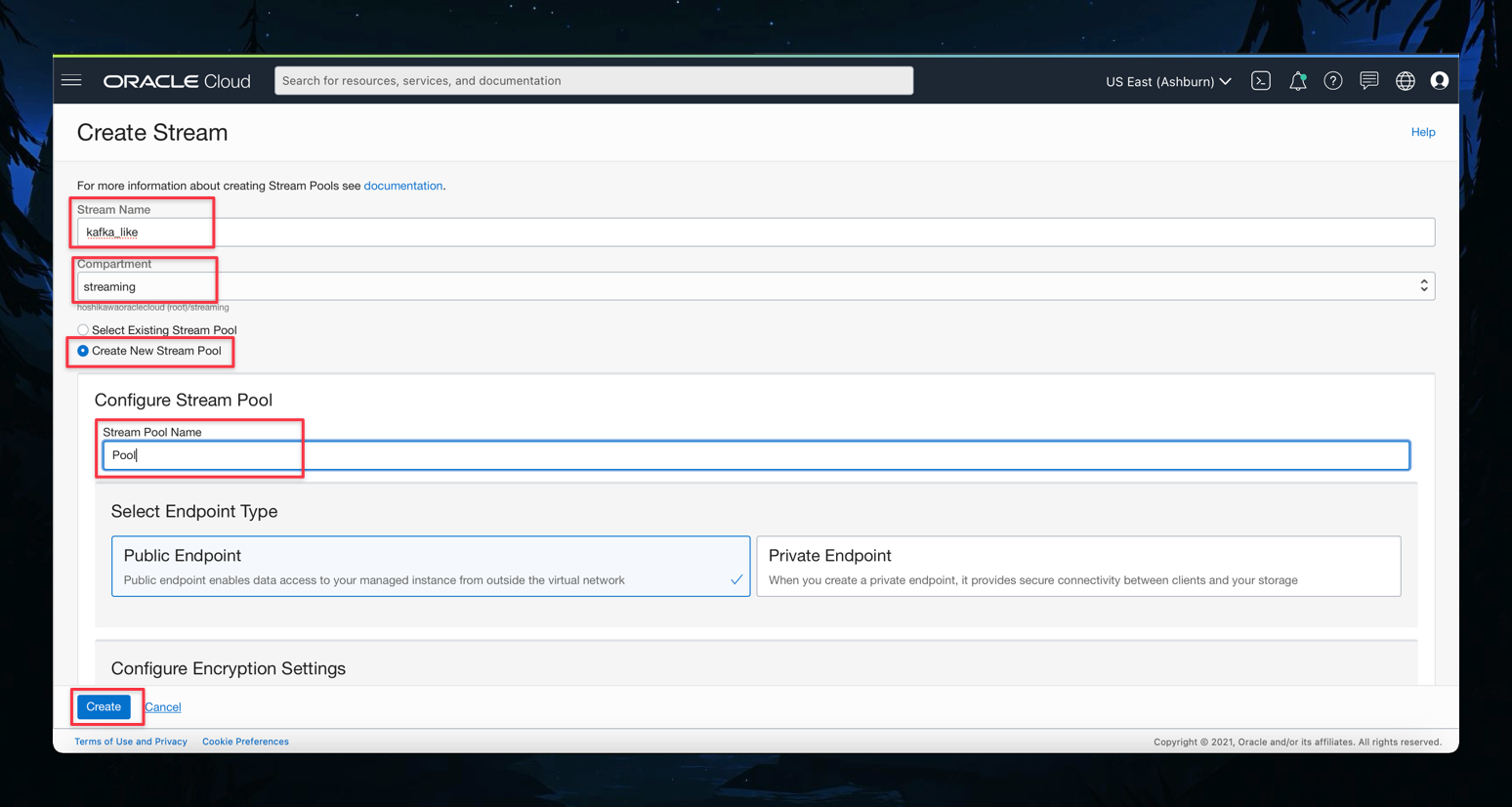Screen dimensions: 1512x807
Task: Click the Configure Stream Pool heading
Action: pos(184,400)
